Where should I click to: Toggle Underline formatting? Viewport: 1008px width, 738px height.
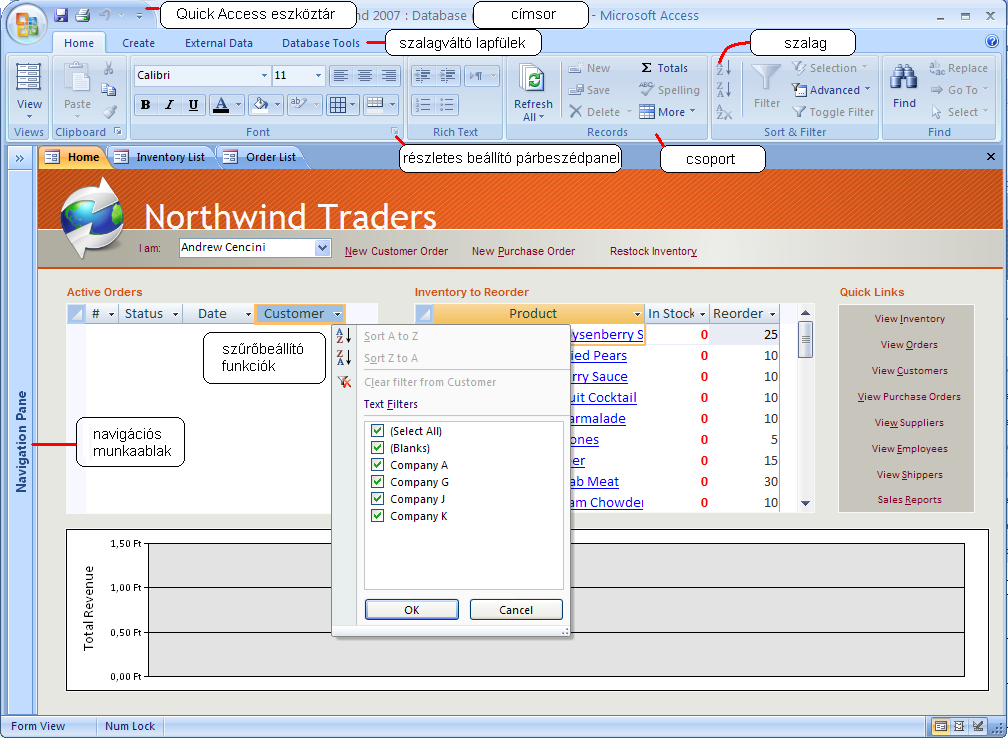[x=193, y=105]
